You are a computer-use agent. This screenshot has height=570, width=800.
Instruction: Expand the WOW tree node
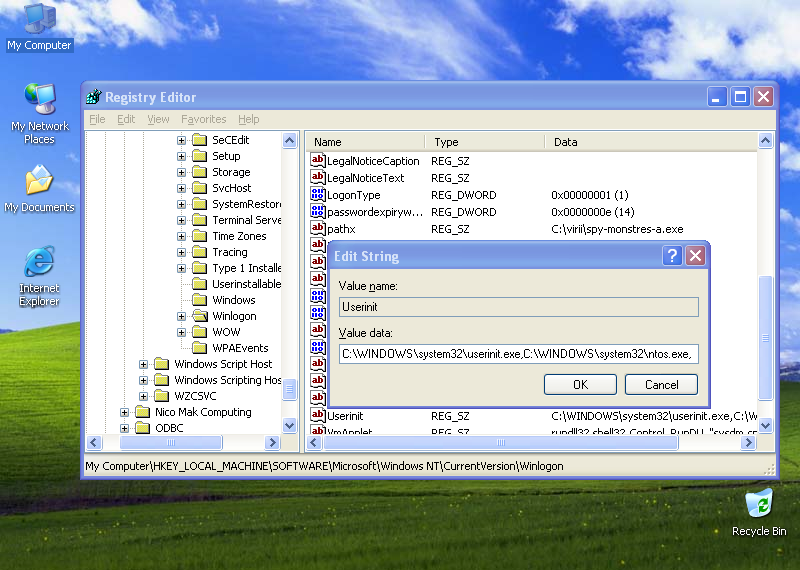click(x=181, y=332)
